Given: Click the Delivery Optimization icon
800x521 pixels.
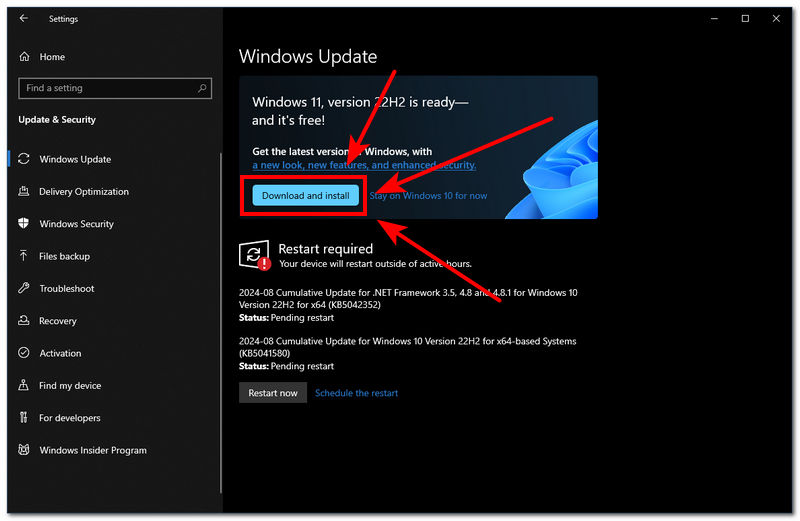Looking at the screenshot, I should 23,191.
